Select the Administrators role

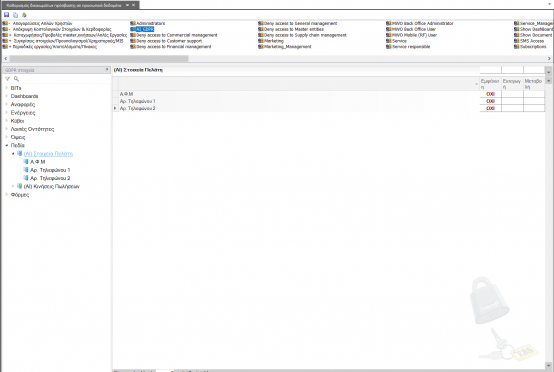pos(151,23)
